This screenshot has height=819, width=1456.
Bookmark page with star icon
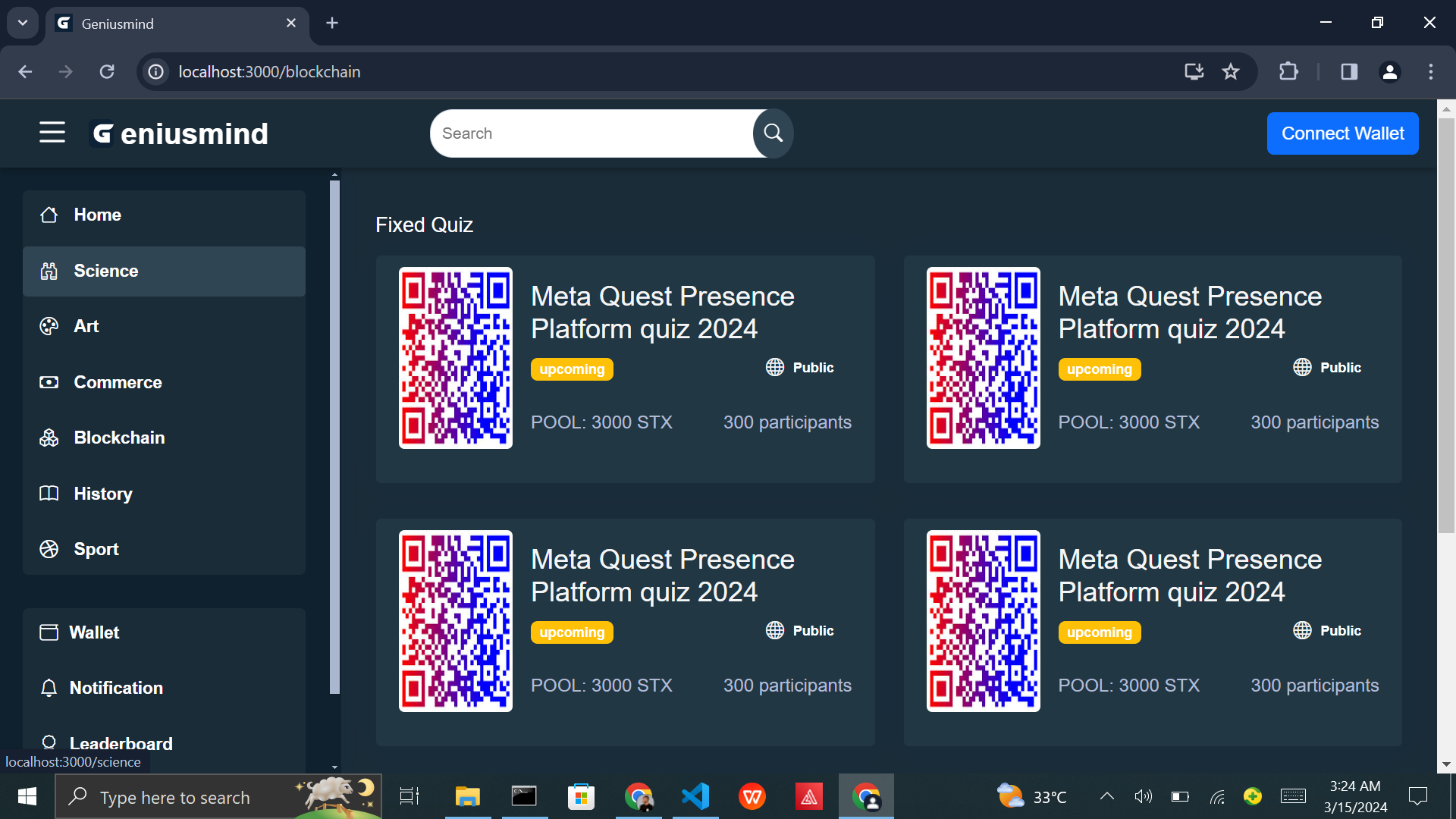point(1230,72)
